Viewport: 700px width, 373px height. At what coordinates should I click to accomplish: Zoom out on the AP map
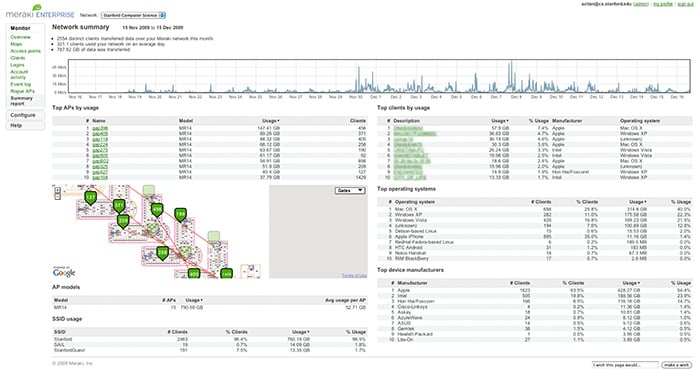click(x=58, y=197)
